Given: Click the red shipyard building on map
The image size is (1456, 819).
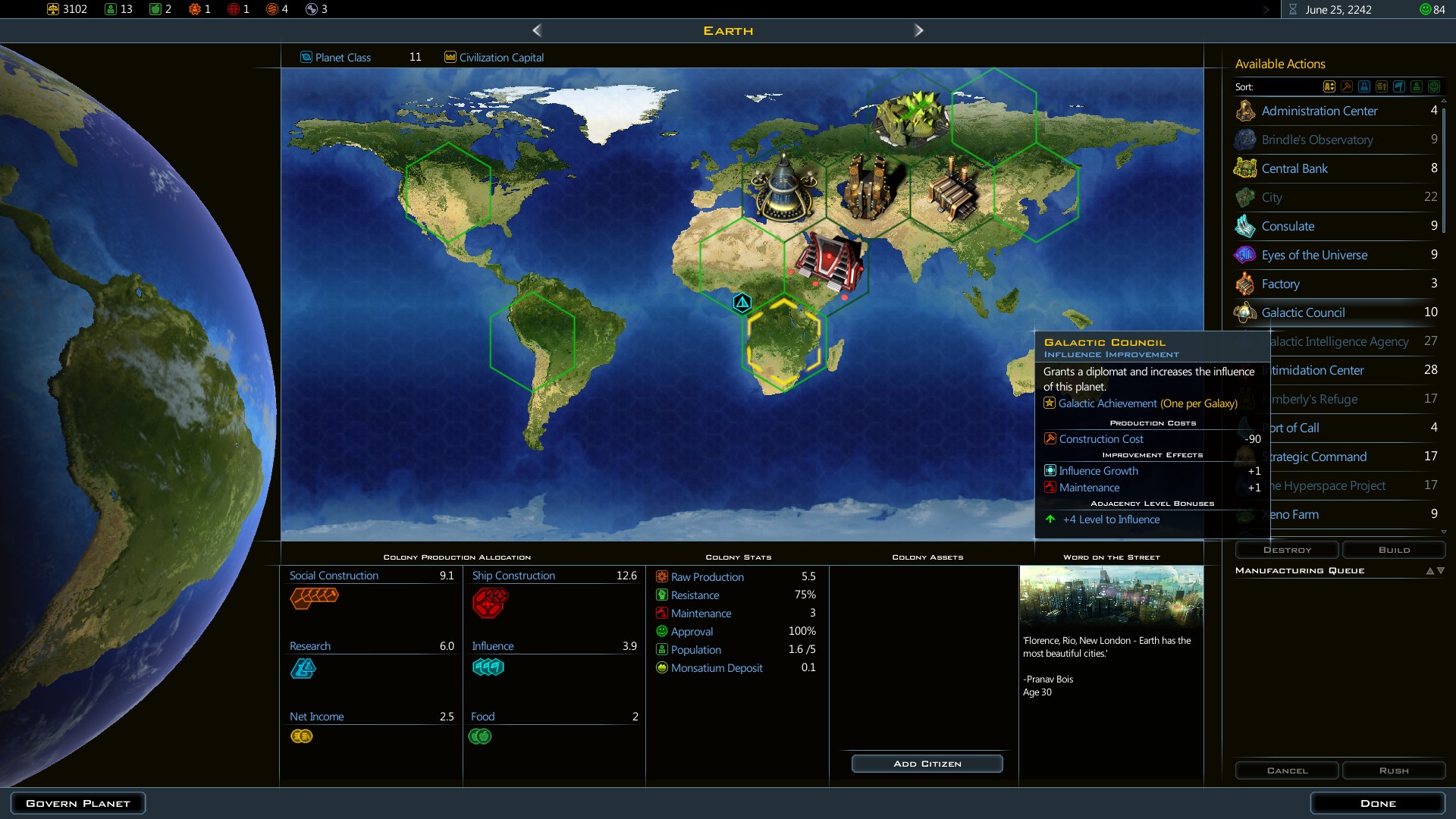Looking at the screenshot, I should (829, 262).
